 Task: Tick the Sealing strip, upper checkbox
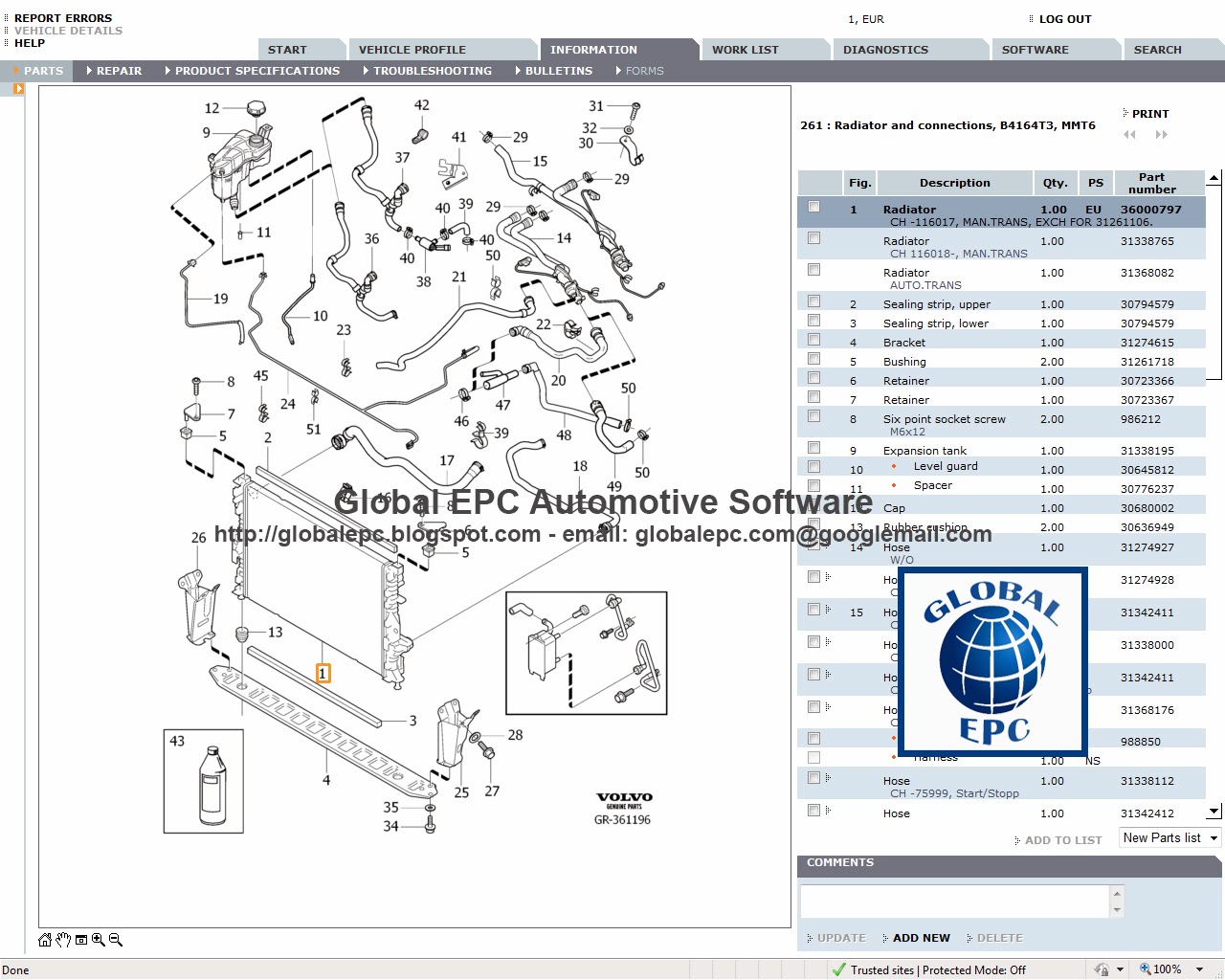click(813, 301)
